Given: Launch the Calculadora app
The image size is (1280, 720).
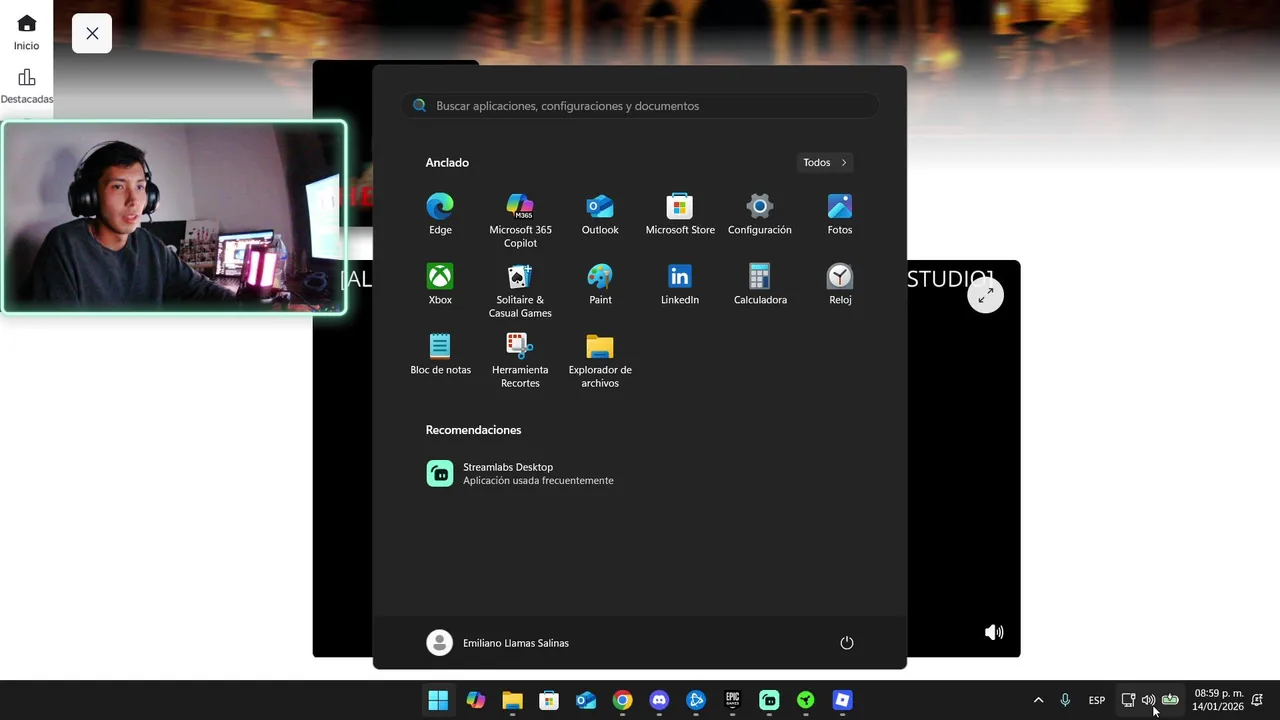Looking at the screenshot, I should pyautogui.click(x=760, y=285).
